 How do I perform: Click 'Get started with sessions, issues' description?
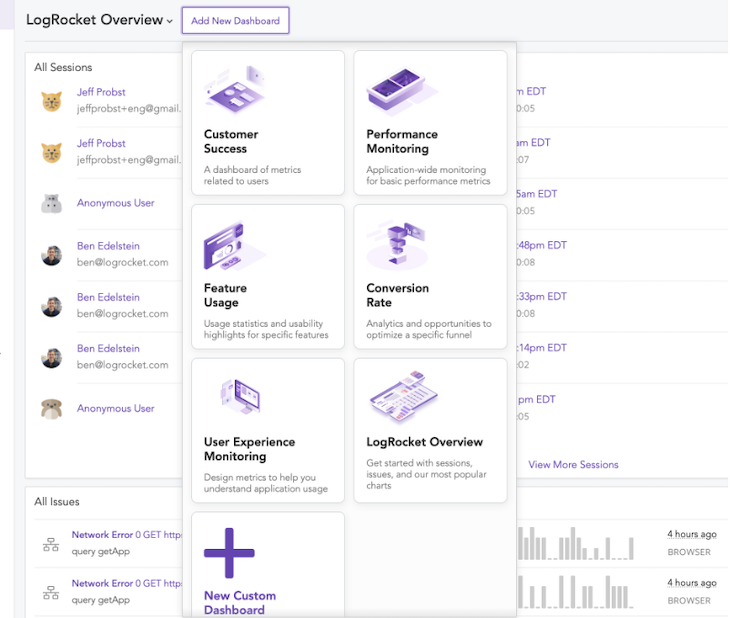coord(426,474)
